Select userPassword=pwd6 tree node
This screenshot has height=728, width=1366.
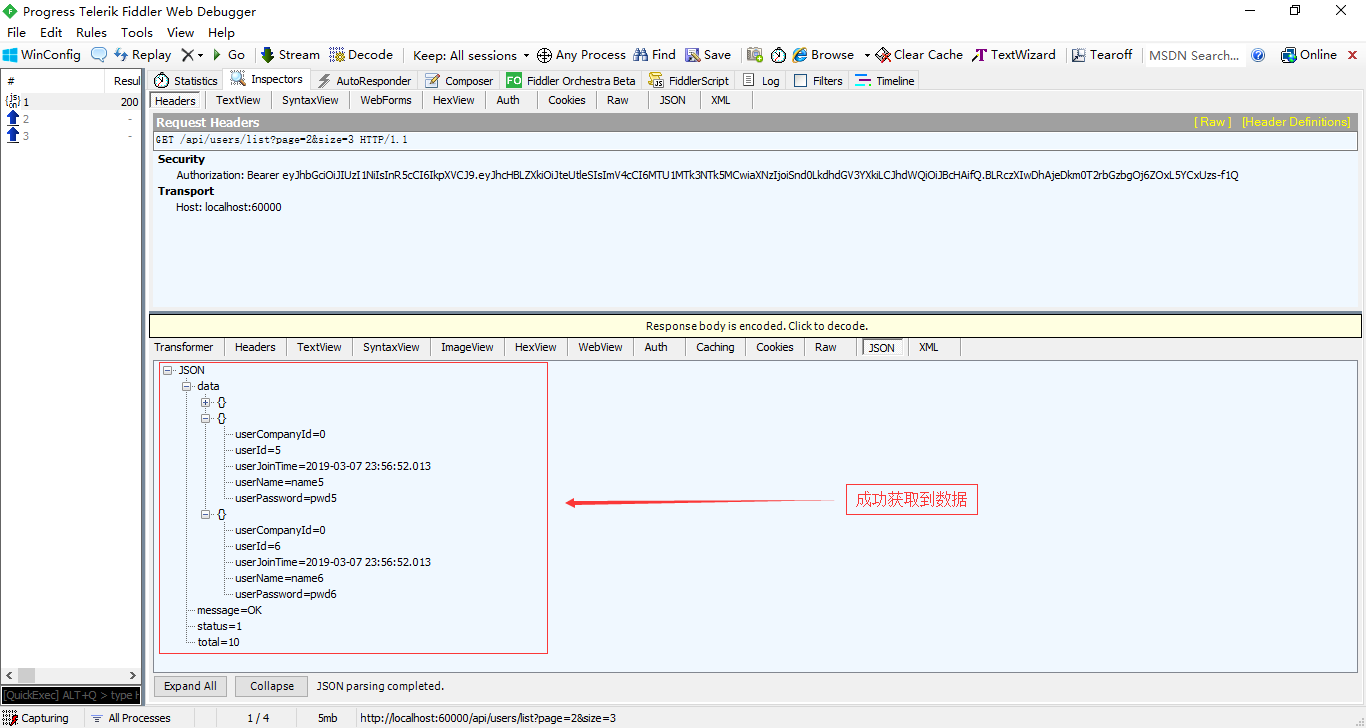pyautogui.click(x=286, y=594)
